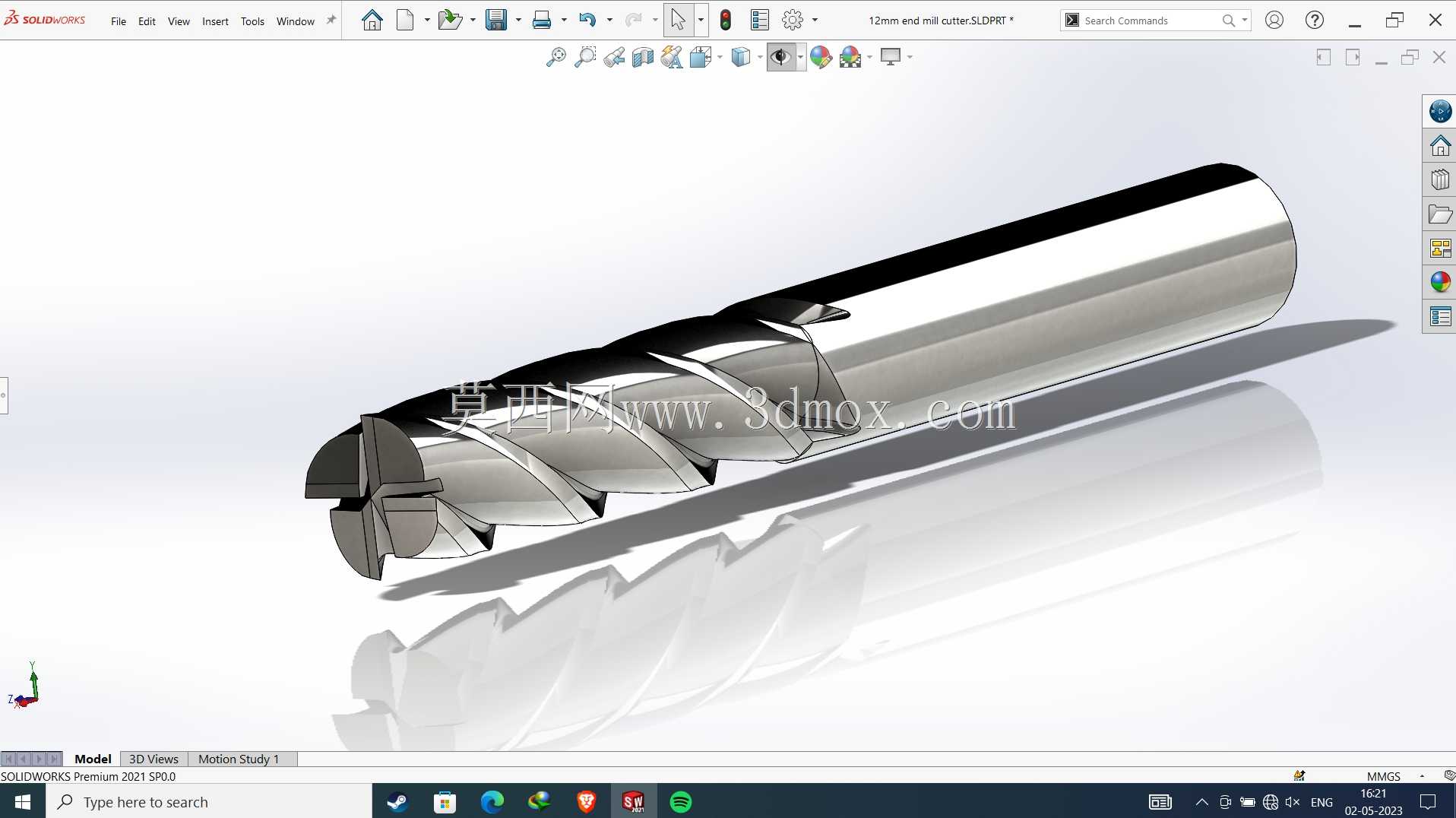Click the View Orientation cube icon

click(x=701, y=57)
